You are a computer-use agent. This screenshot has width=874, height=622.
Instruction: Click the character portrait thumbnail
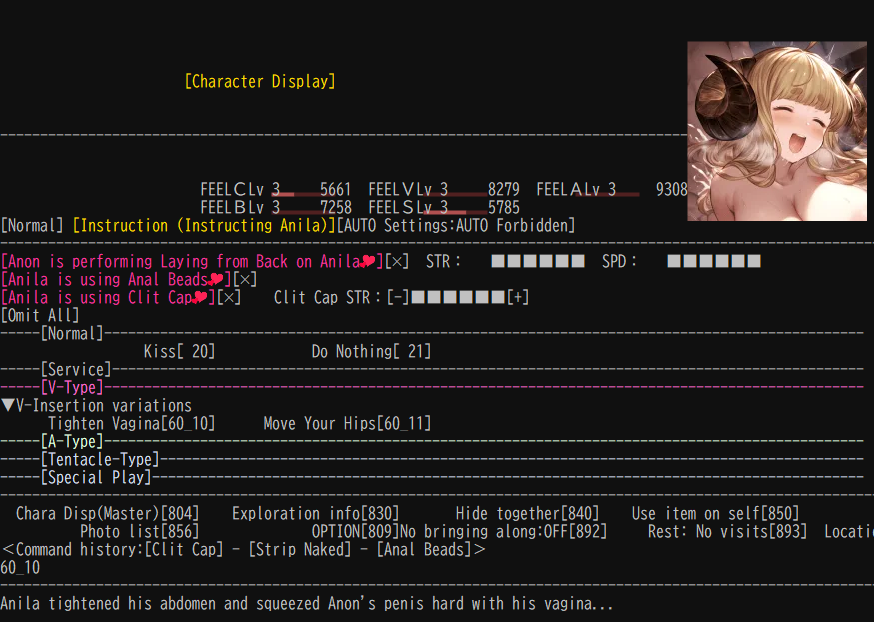(777, 131)
